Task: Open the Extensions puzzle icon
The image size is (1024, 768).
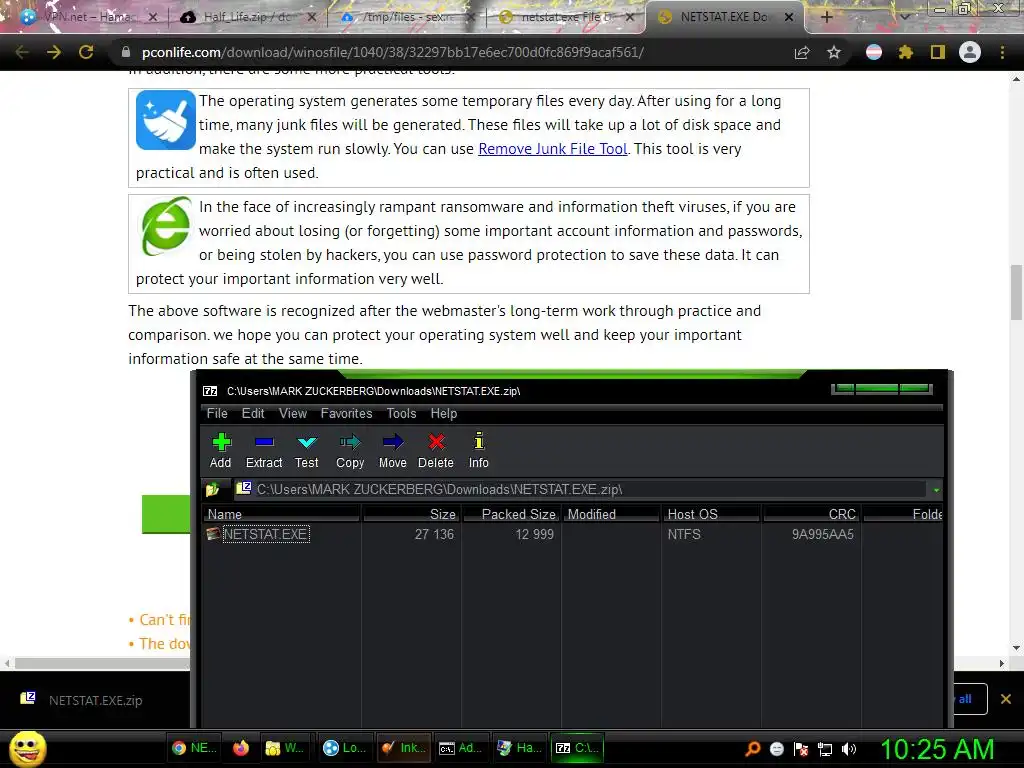Action: (905, 52)
